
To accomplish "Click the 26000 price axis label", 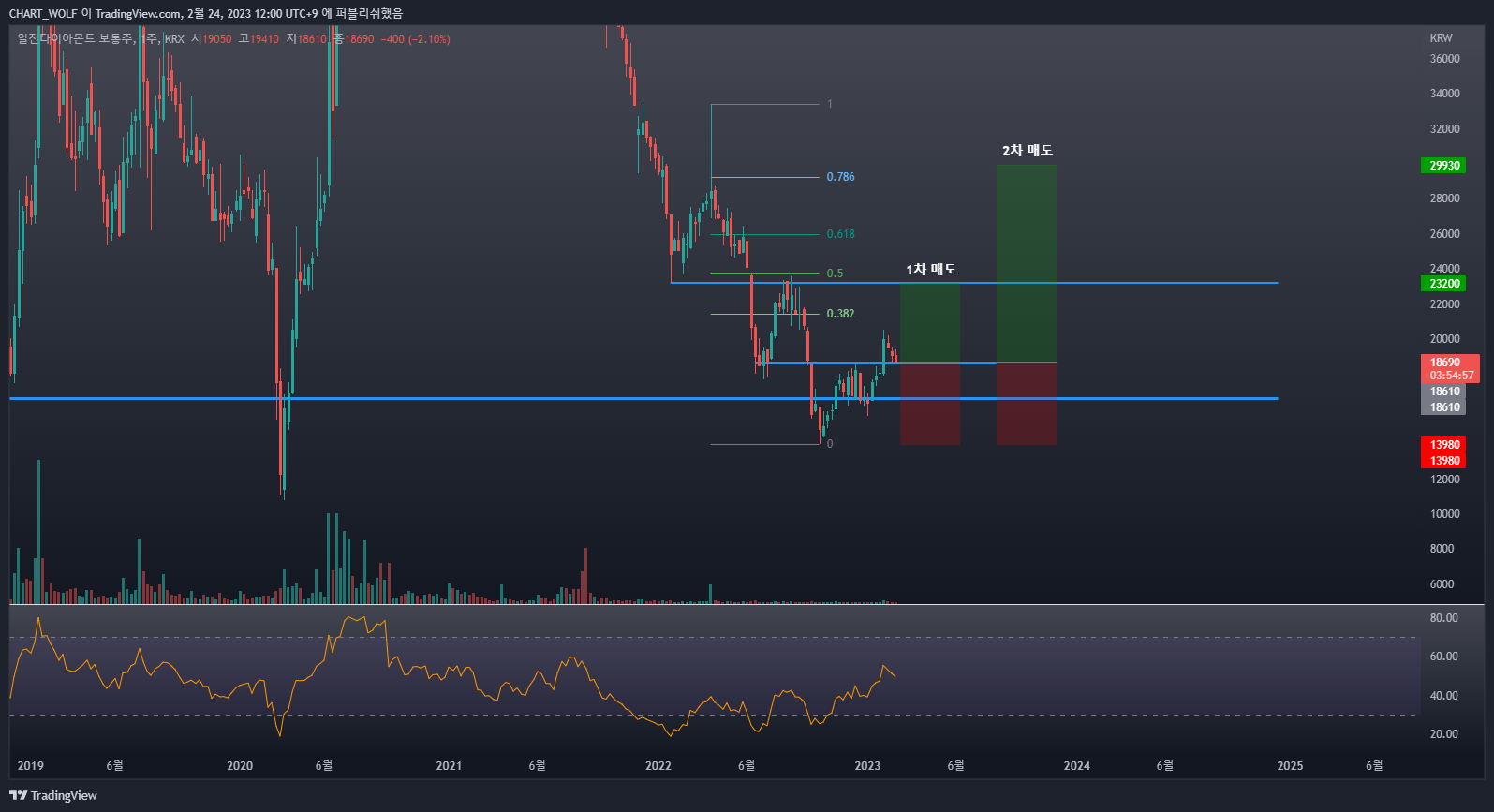I will click(1444, 234).
